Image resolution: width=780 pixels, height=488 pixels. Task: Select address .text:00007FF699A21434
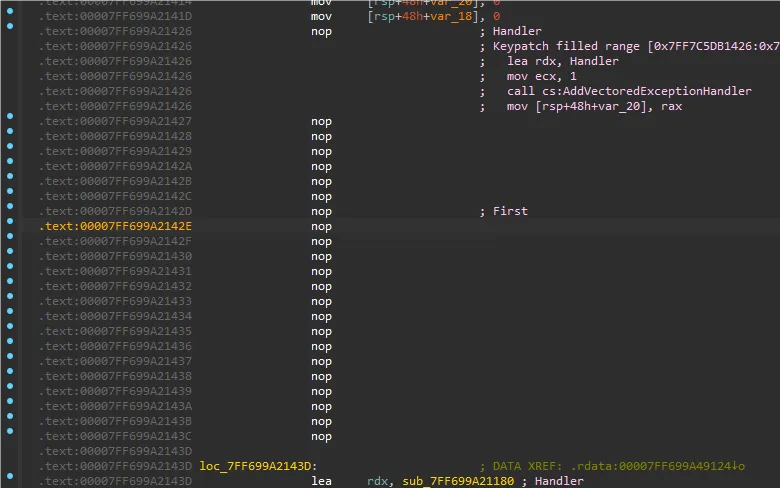coord(115,316)
